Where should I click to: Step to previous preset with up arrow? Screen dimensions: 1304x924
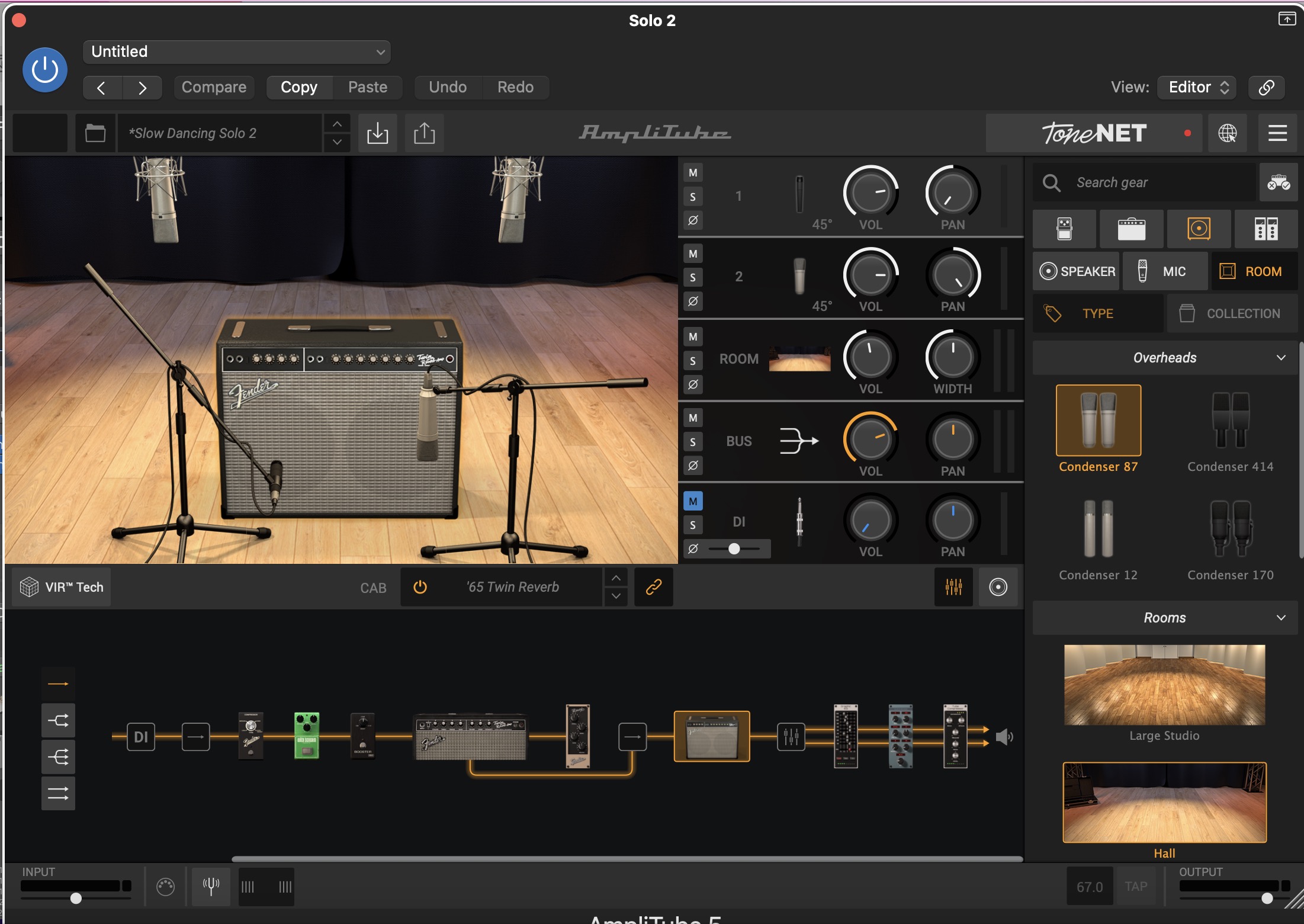337,124
